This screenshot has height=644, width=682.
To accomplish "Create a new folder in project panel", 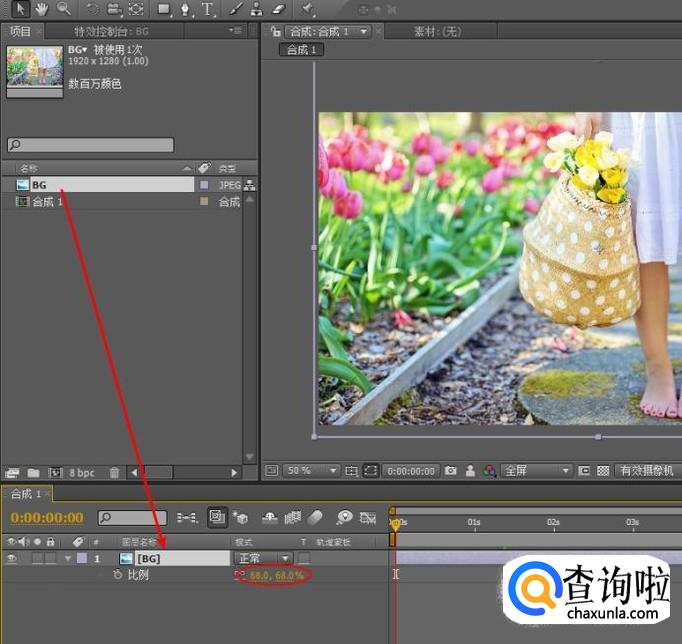I will 33,473.
